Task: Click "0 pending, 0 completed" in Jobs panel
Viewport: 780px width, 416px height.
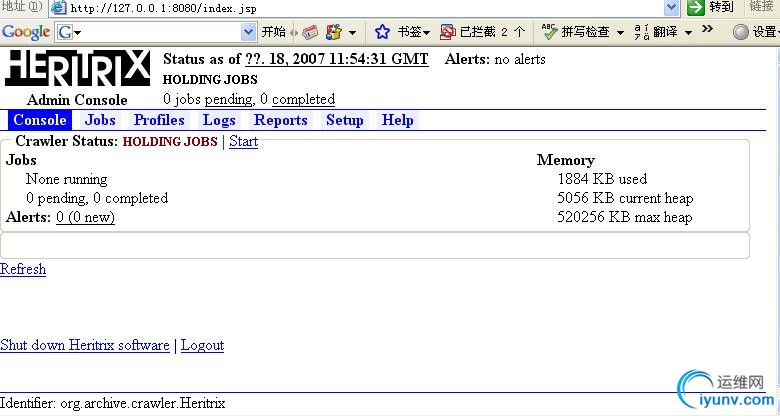Action: (x=97, y=198)
